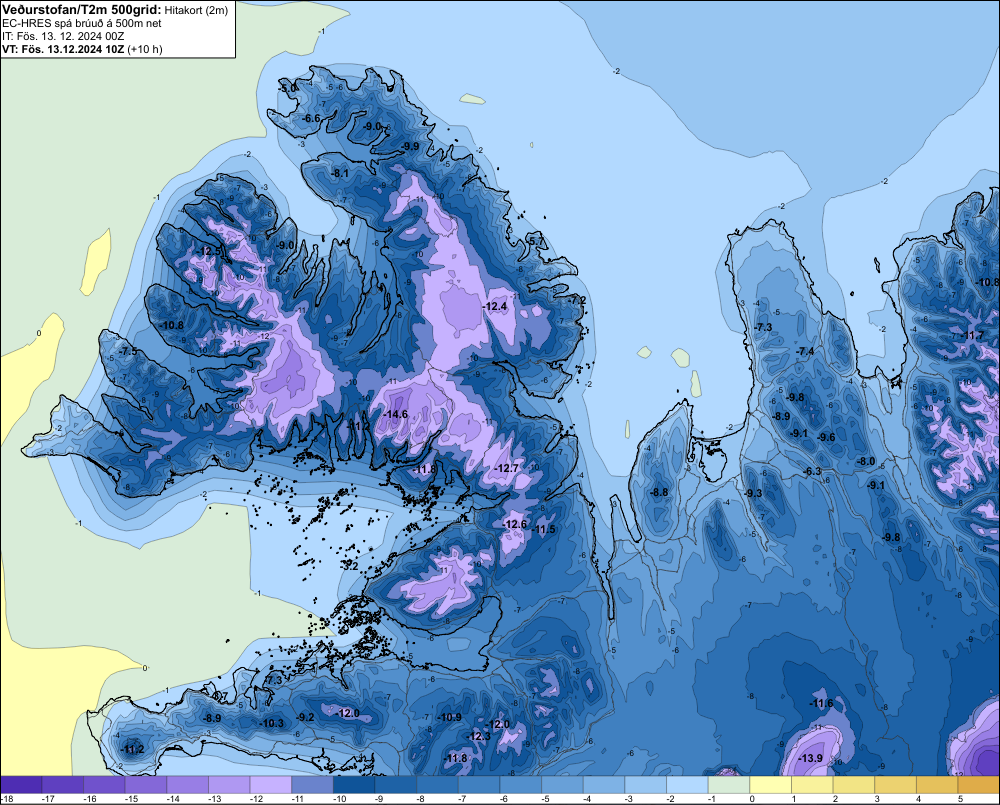Click the -13.9 temperature value on the map

coord(811,758)
